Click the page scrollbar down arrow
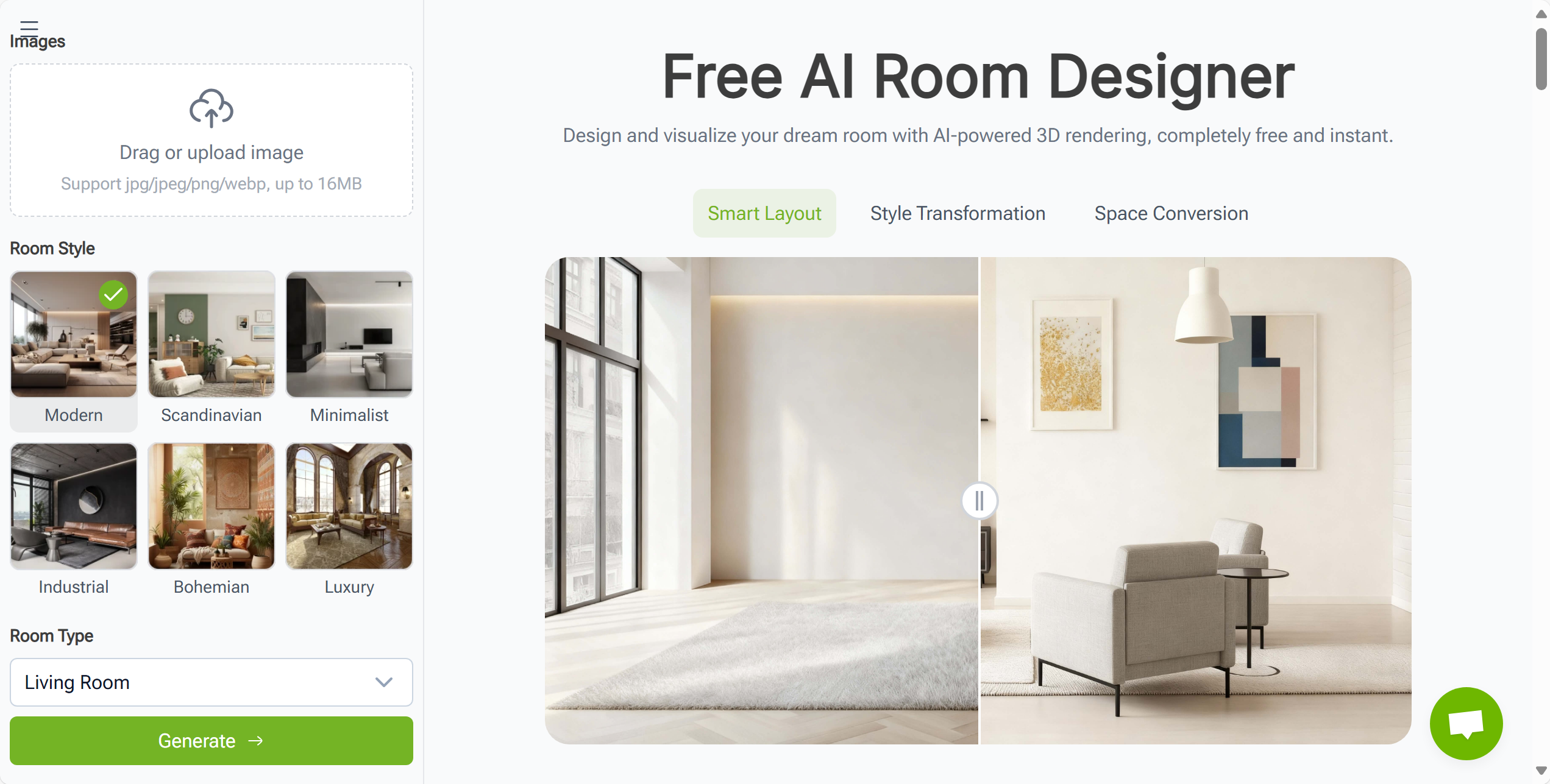This screenshot has width=1550, height=784. point(1541,771)
